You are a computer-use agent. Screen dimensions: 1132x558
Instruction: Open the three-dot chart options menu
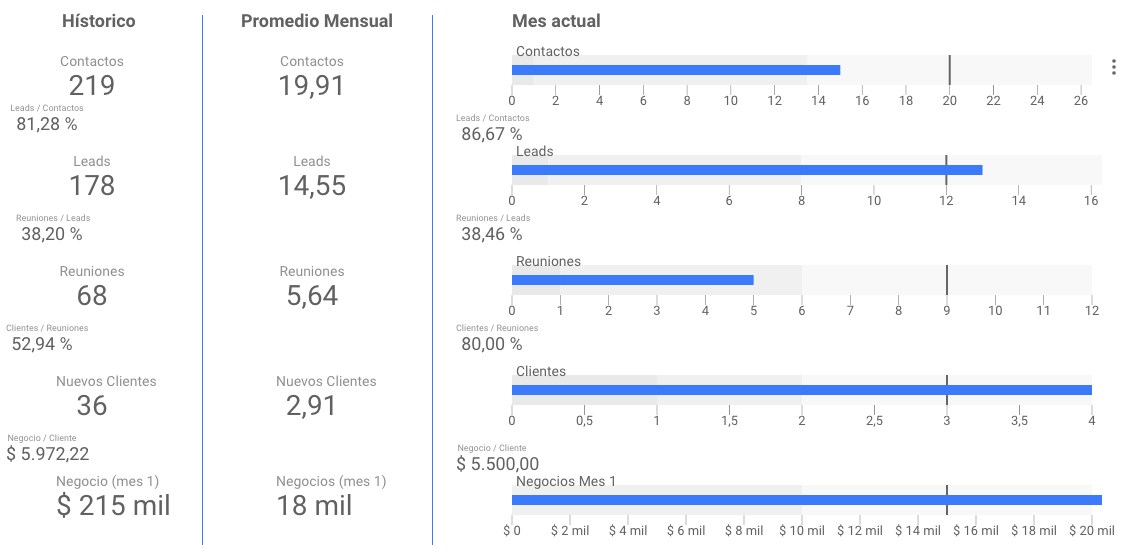tap(1113, 67)
